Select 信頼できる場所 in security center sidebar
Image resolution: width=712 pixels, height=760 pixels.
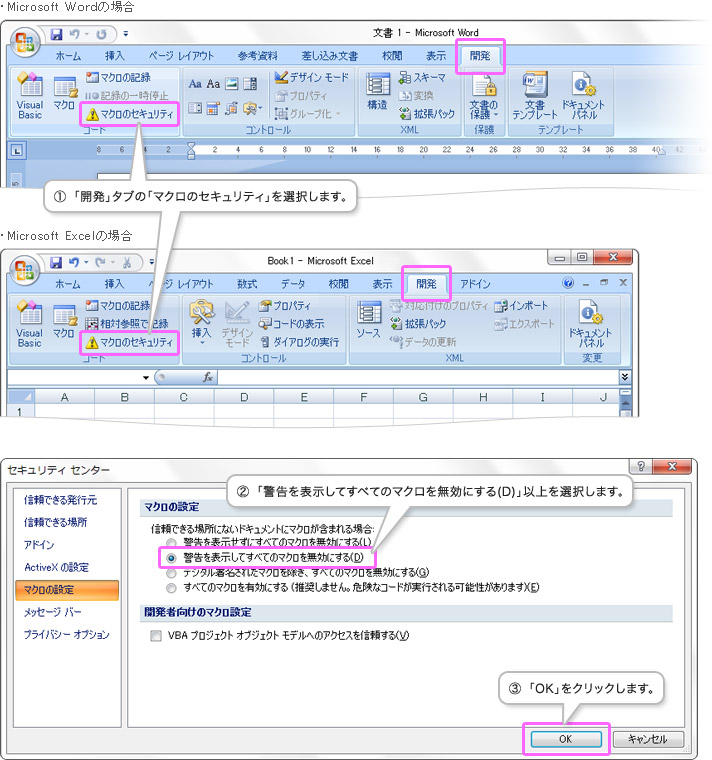(56, 521)
